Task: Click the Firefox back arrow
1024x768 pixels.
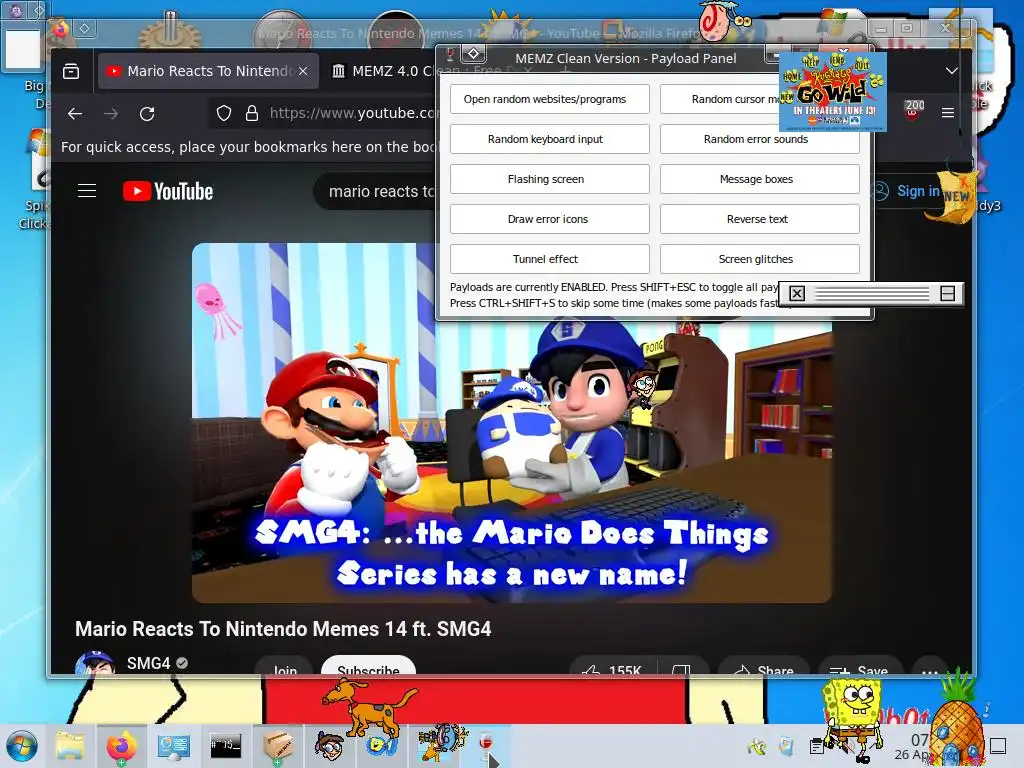Action: pyautogui.click(x=75, y=114)
